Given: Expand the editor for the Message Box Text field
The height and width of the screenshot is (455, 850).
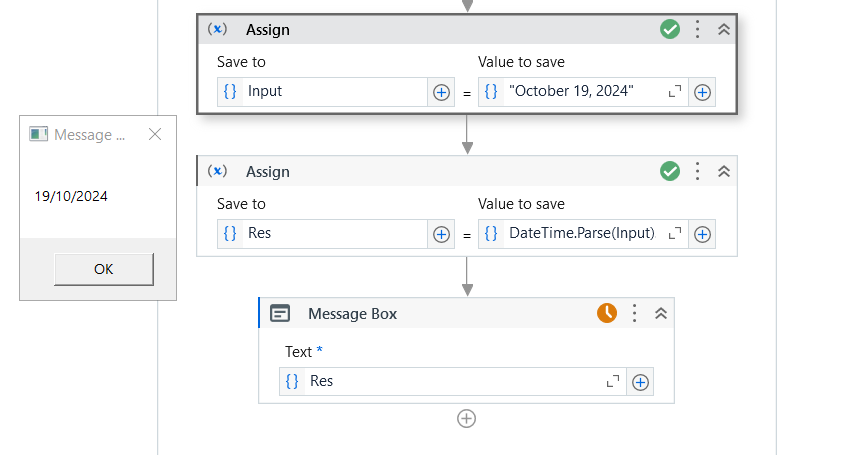Looking at the screenshot, I should [613, 381].
